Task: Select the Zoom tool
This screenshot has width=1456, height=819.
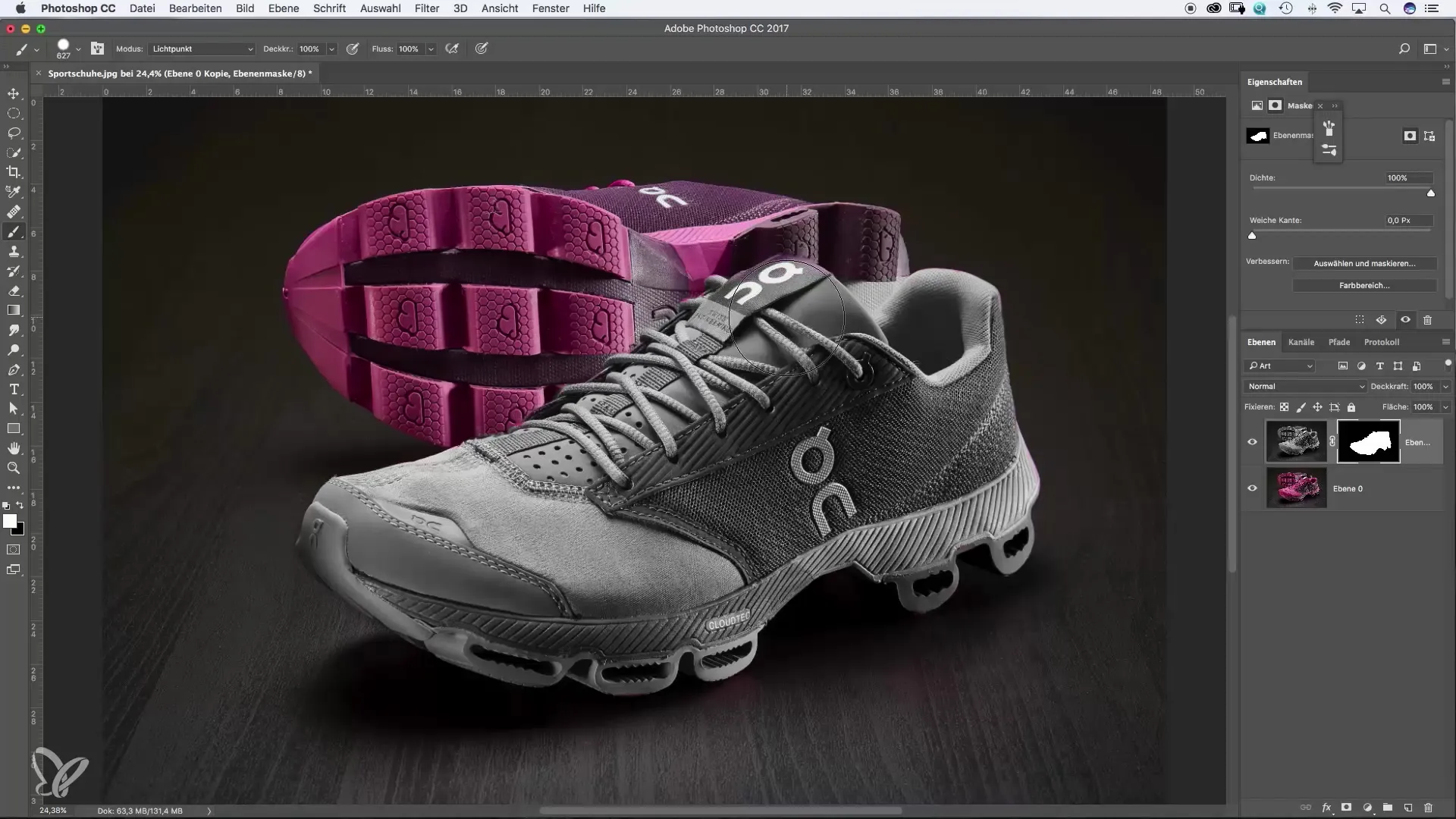Action: click(x=14, y=468)
